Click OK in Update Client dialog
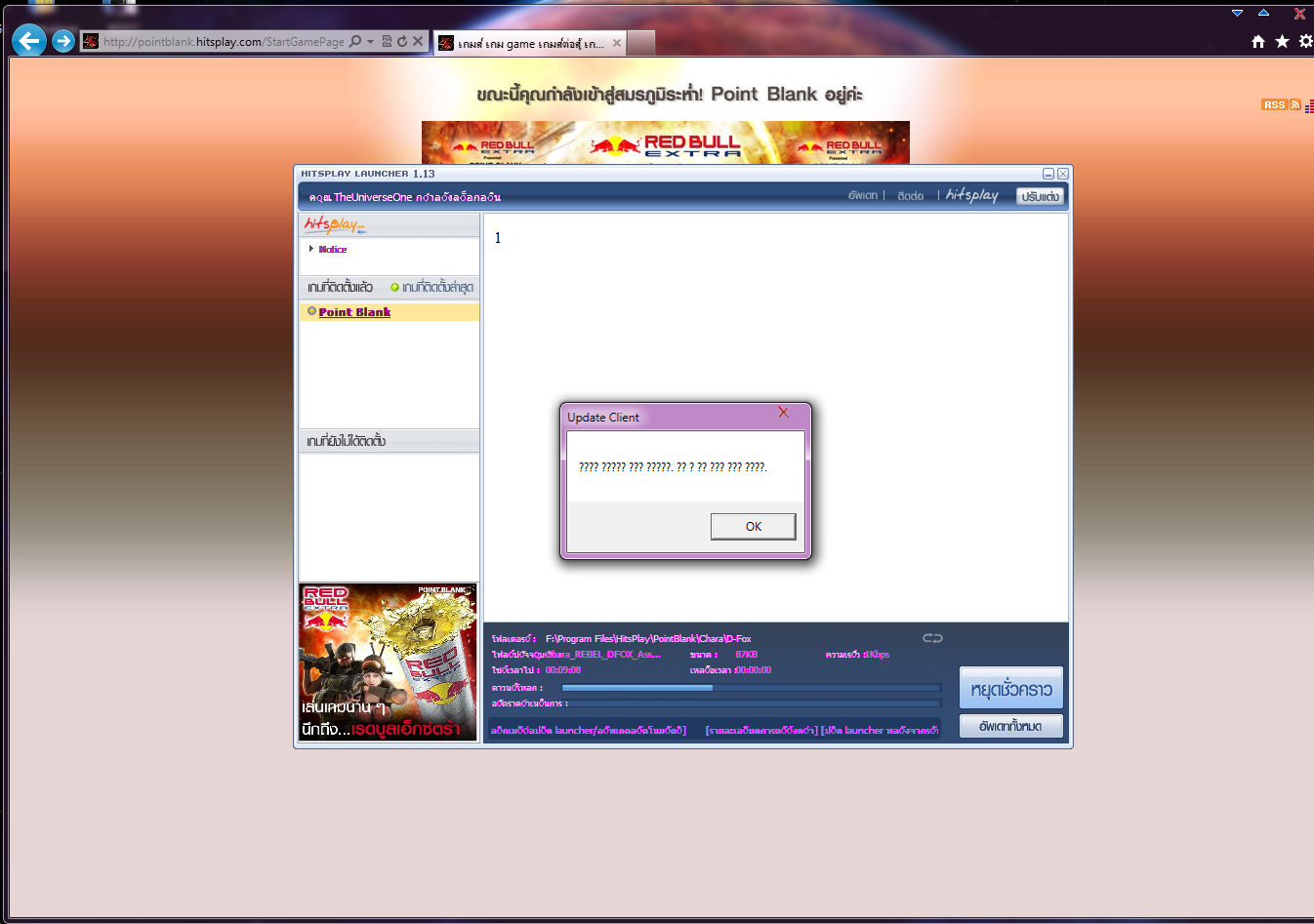Screen dimensions: 1314x924 click(x=753, y=526)
